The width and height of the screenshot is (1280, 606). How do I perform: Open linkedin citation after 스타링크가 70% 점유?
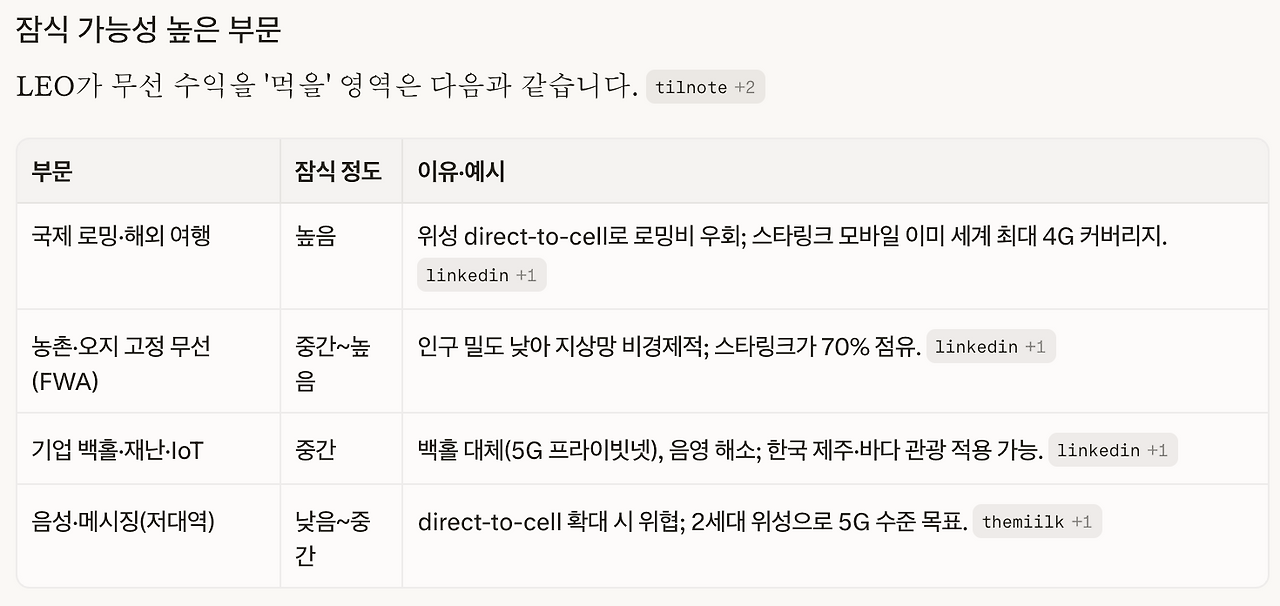991,347
